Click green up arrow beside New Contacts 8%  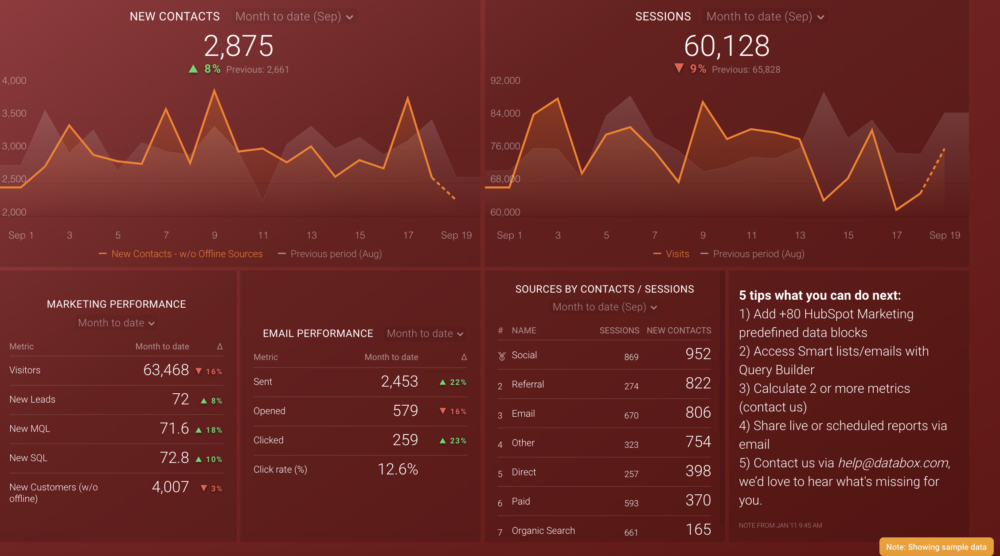192,69
